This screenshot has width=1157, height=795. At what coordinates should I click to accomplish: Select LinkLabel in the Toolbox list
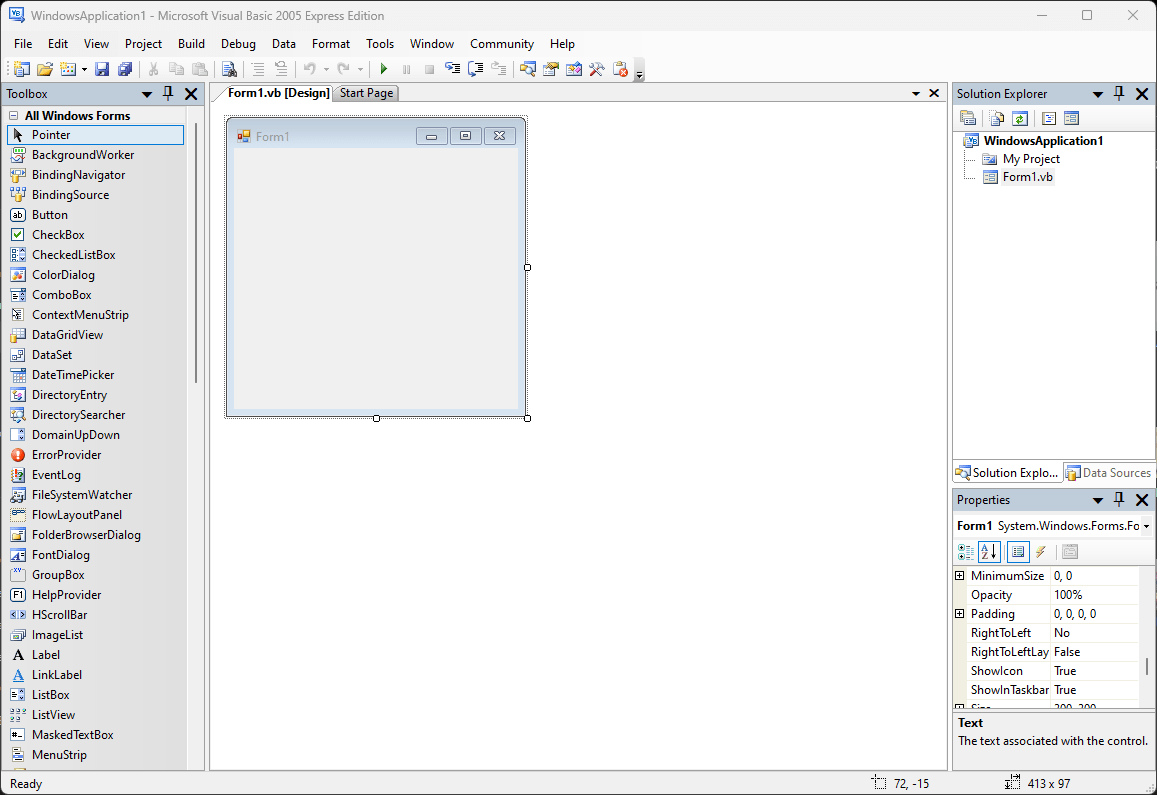tap(95, 675)
